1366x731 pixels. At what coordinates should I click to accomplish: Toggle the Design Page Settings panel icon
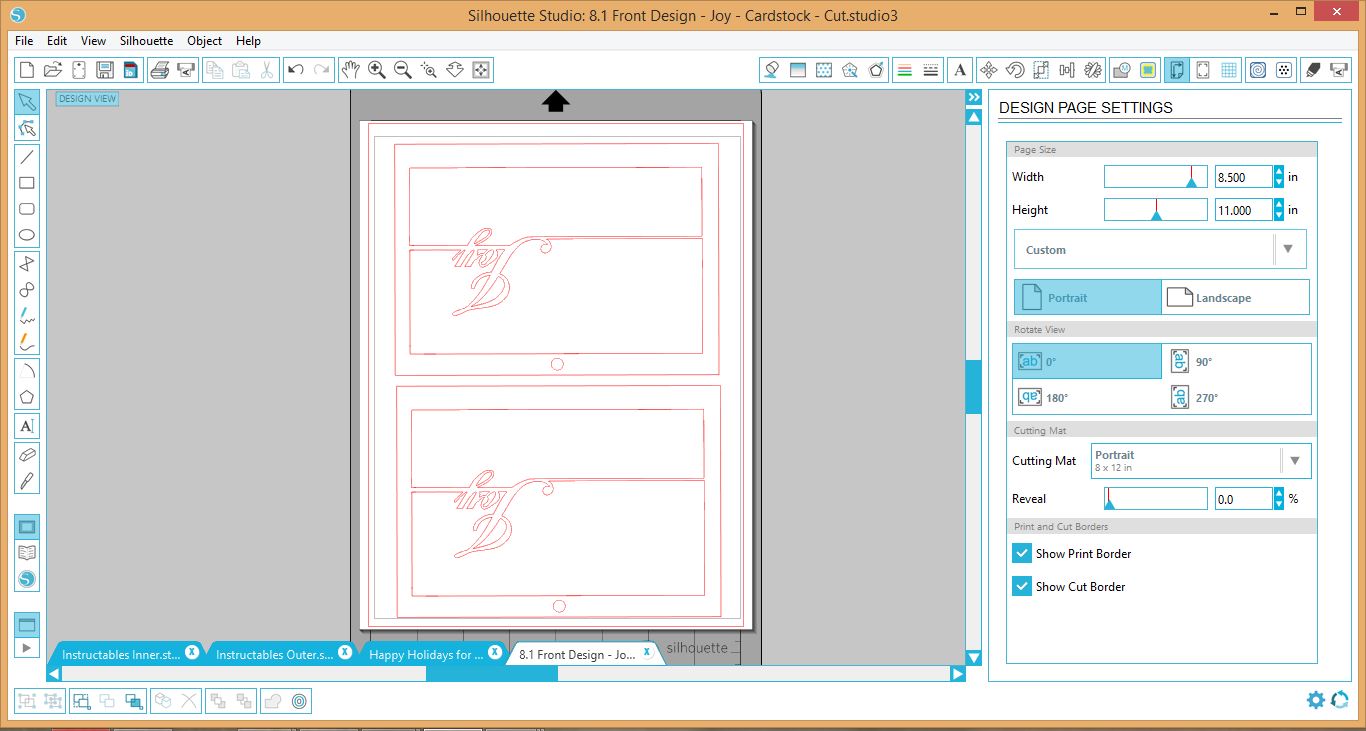click(1177, 70)
